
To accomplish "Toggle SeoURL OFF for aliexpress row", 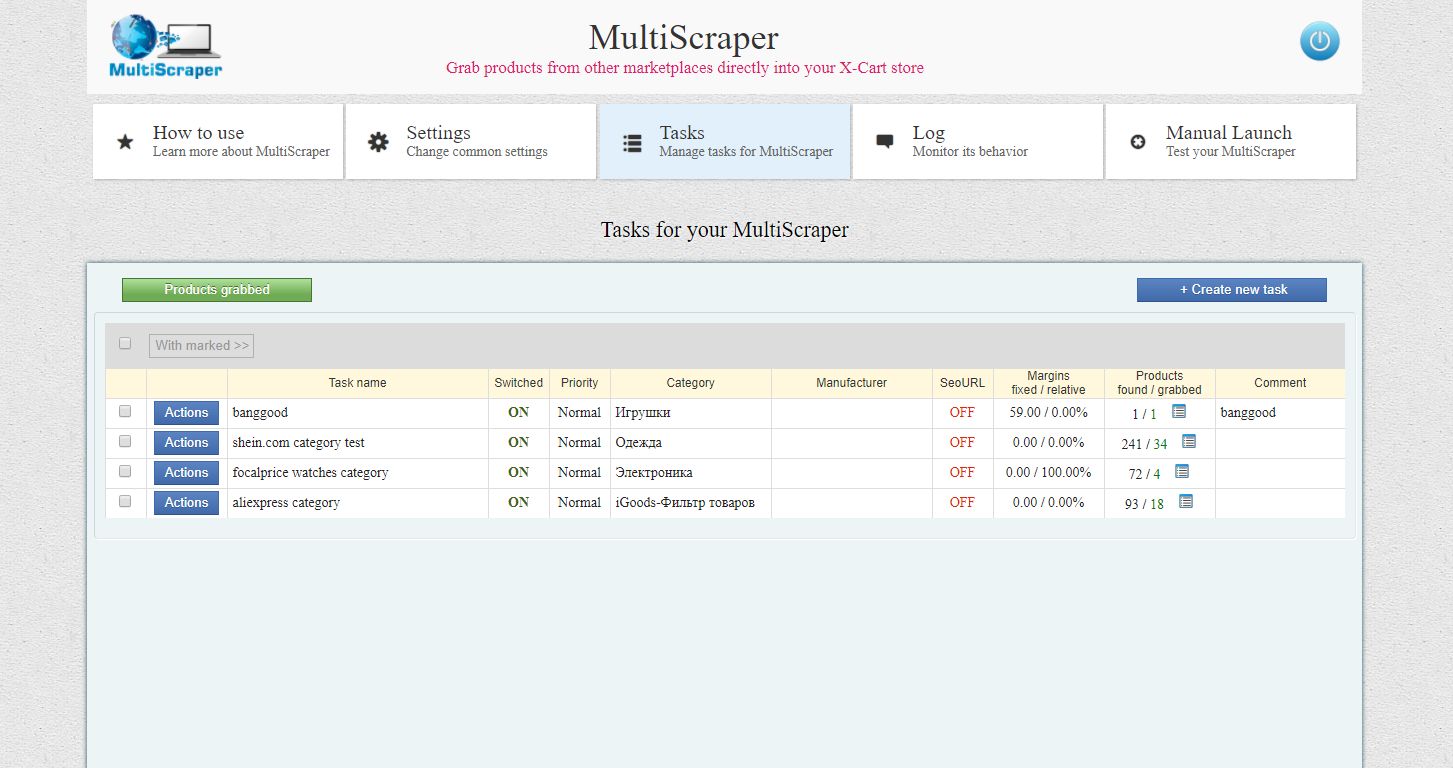I will (962, 502).
